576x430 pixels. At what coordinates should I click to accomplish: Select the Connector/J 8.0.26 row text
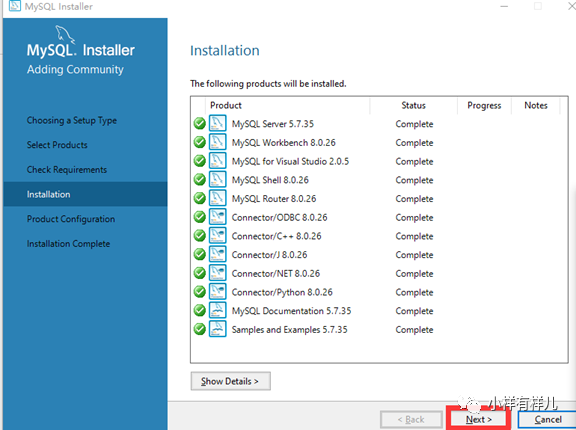[x=269, y=255]
